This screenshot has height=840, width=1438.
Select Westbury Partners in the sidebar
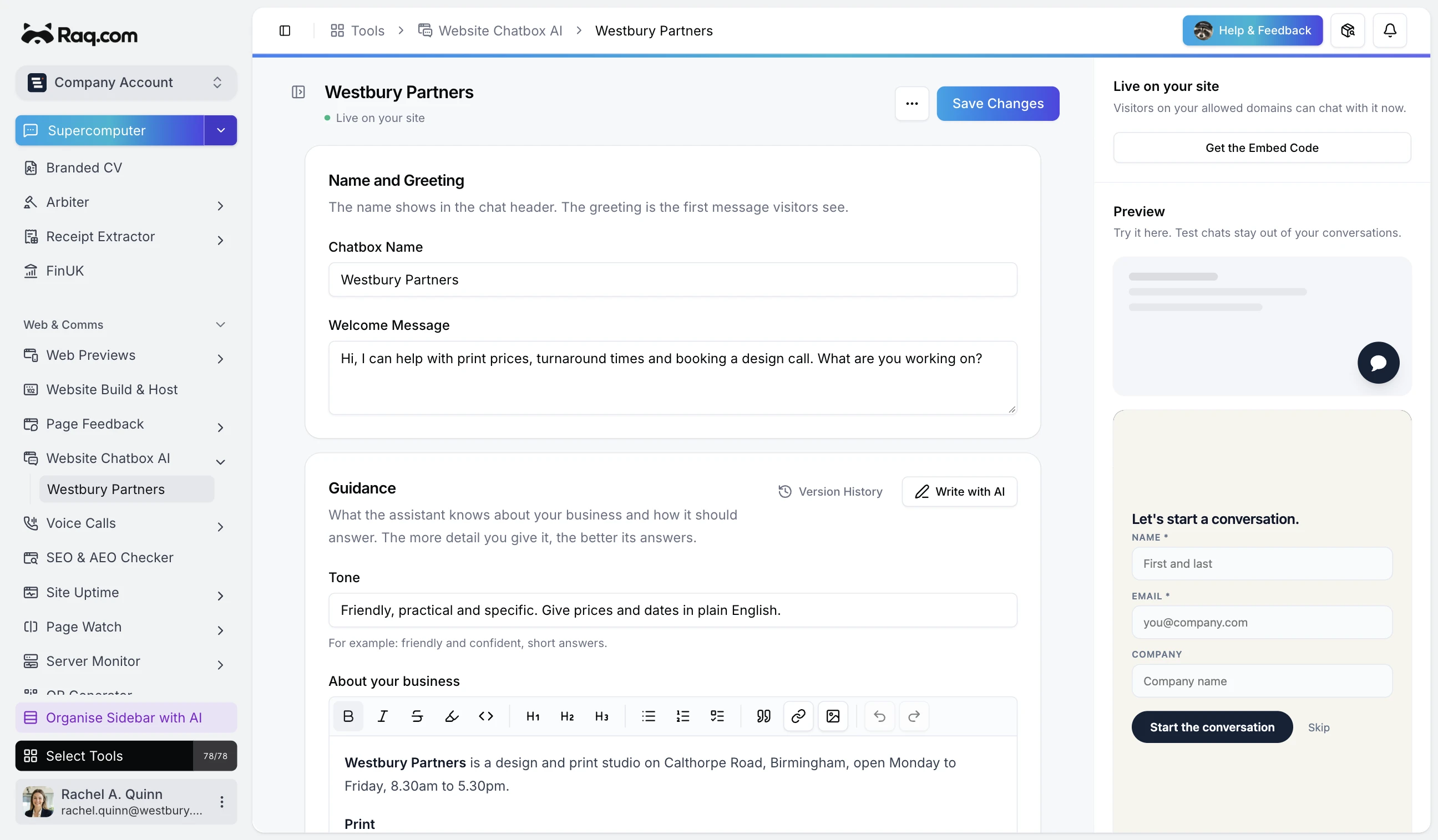pyautogui.click(x=126, y=489)
